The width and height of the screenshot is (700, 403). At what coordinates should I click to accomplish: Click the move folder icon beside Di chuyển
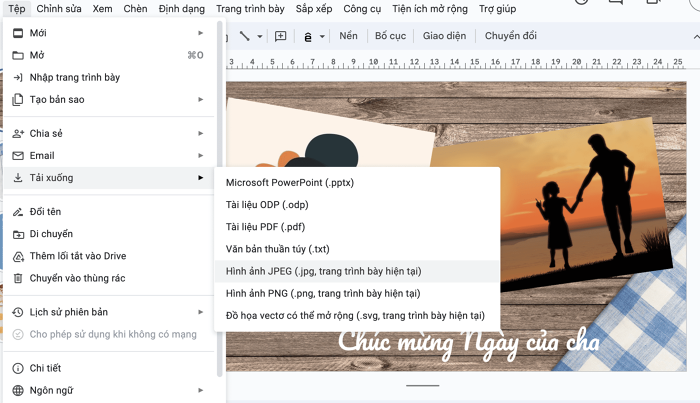18,234
